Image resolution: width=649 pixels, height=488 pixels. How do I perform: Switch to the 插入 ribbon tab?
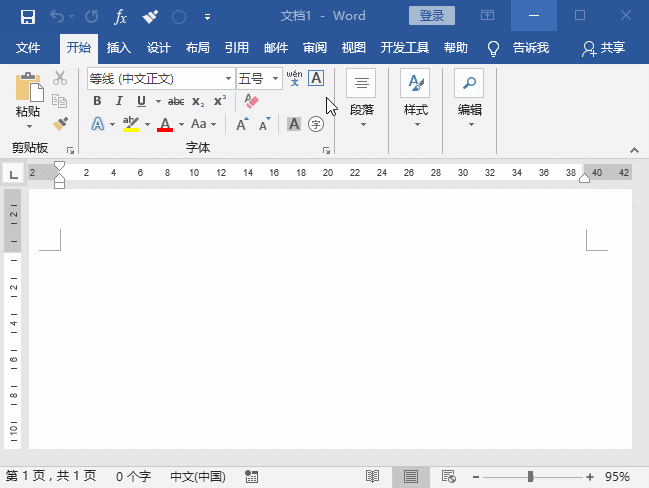pos(118,47)
